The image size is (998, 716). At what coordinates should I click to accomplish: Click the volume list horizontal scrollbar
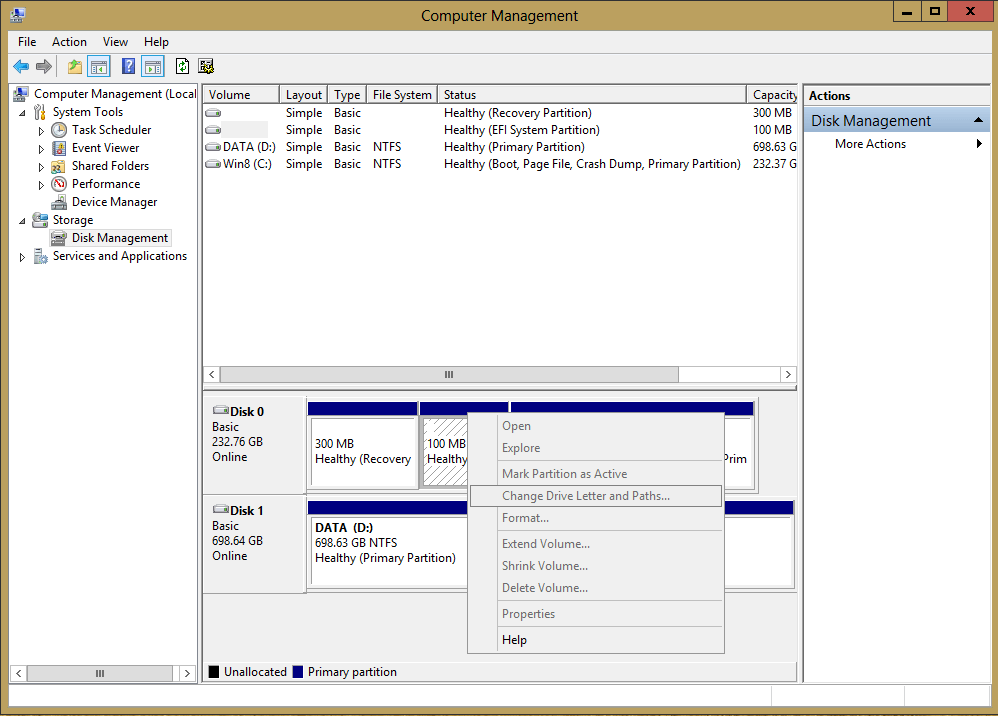[x=449, y=374]
